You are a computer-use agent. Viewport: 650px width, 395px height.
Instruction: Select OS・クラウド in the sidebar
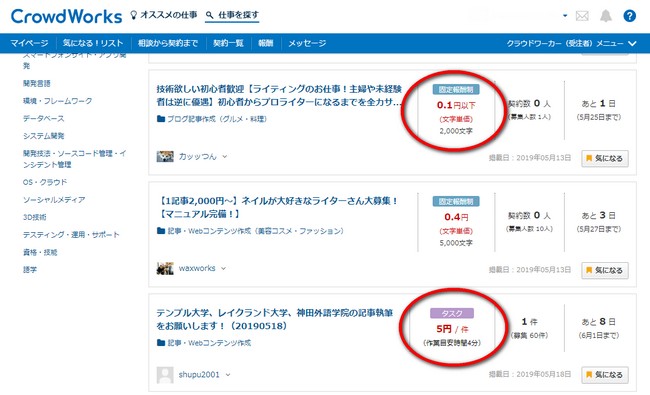(x=45, y=182)
